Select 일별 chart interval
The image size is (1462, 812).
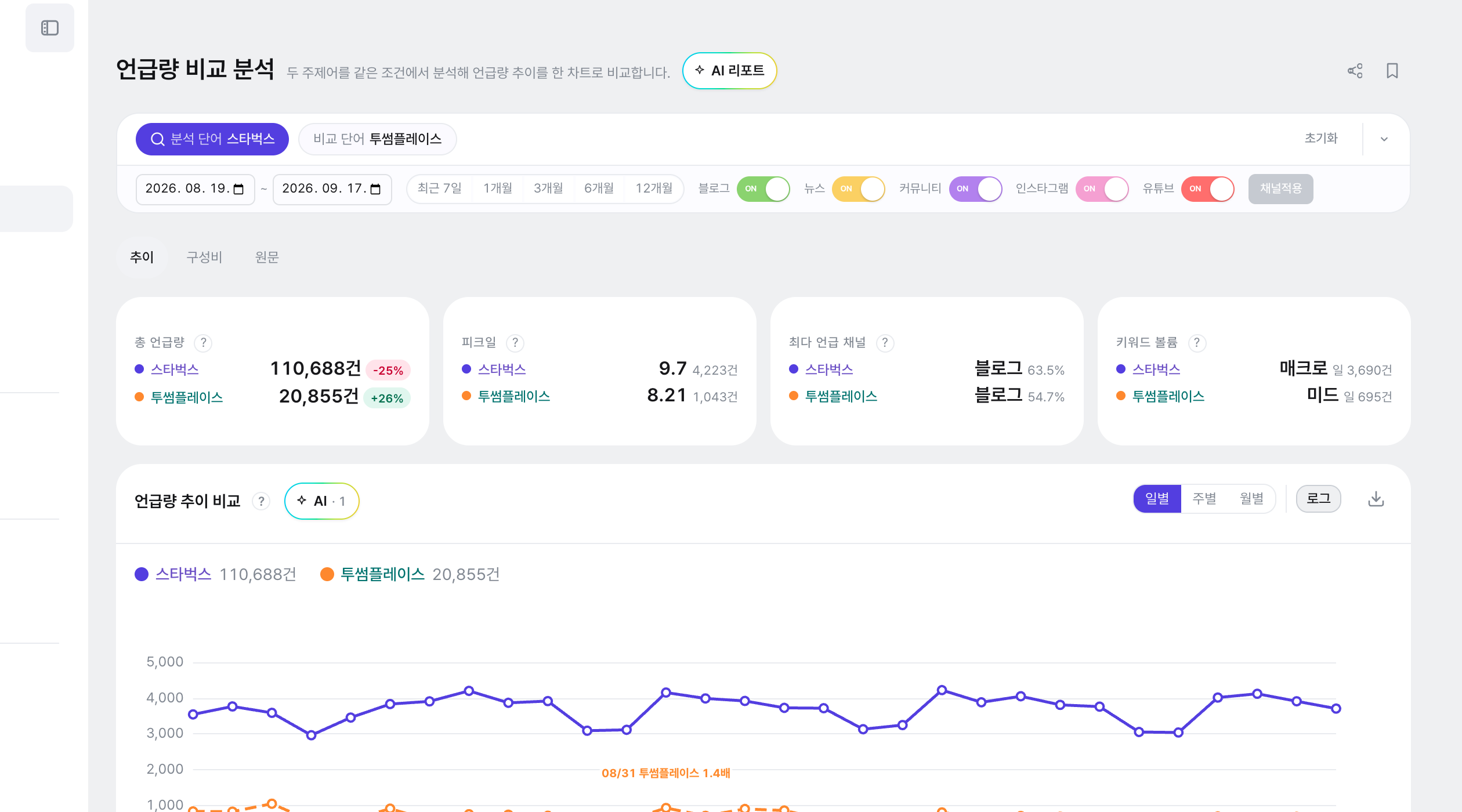click(1157, 499)
